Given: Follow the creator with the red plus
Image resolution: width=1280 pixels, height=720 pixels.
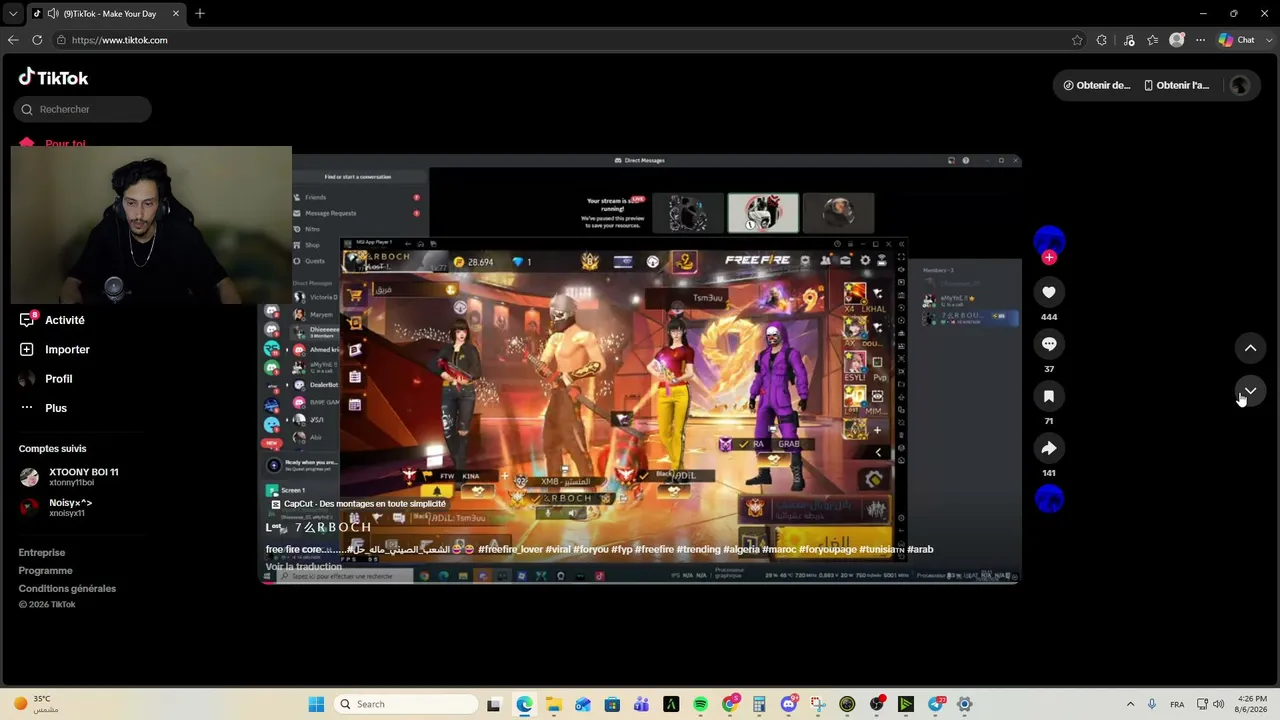Looking at the screenshot, I should point(1049,257).
